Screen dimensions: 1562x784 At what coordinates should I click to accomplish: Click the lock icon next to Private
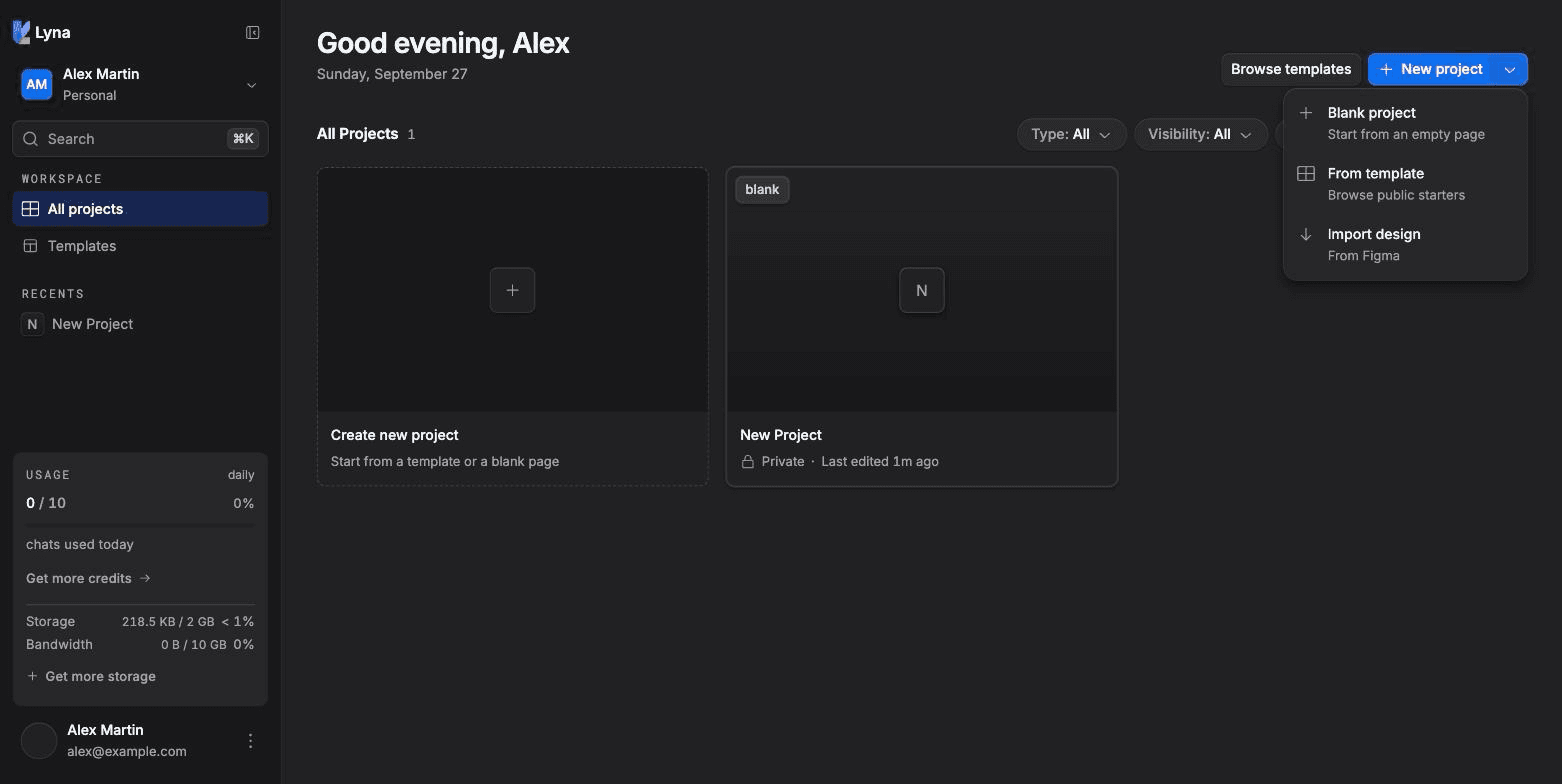[747, 462]
